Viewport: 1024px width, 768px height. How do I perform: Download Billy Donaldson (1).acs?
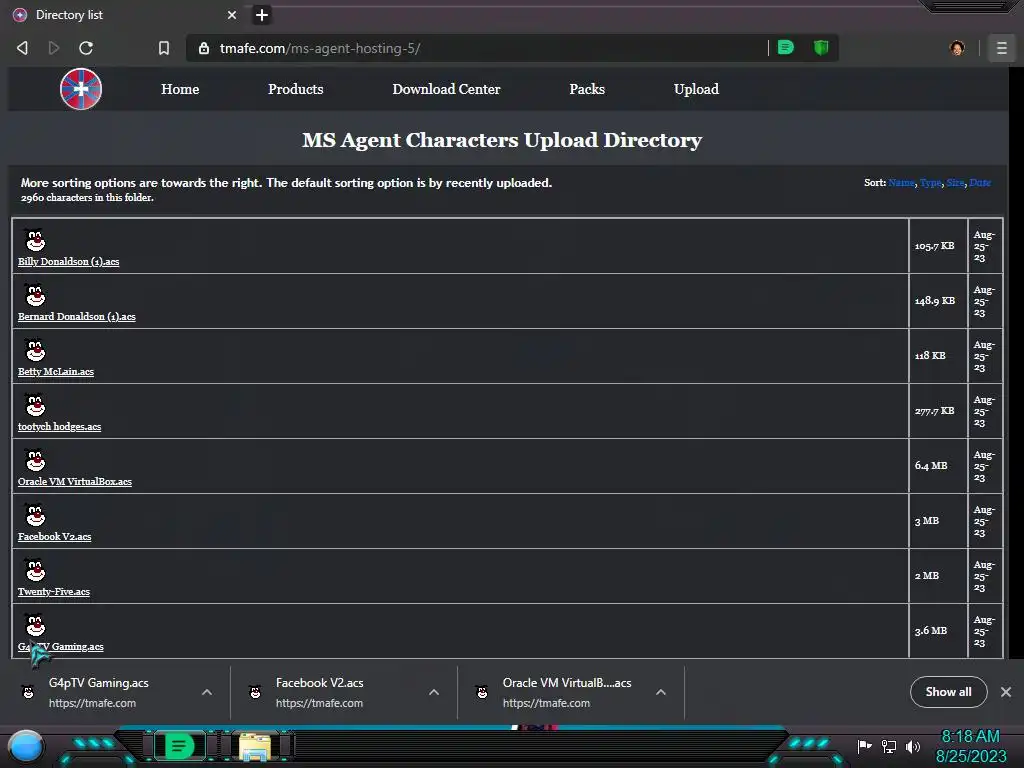pyautogui.click(x=69, y=261)
